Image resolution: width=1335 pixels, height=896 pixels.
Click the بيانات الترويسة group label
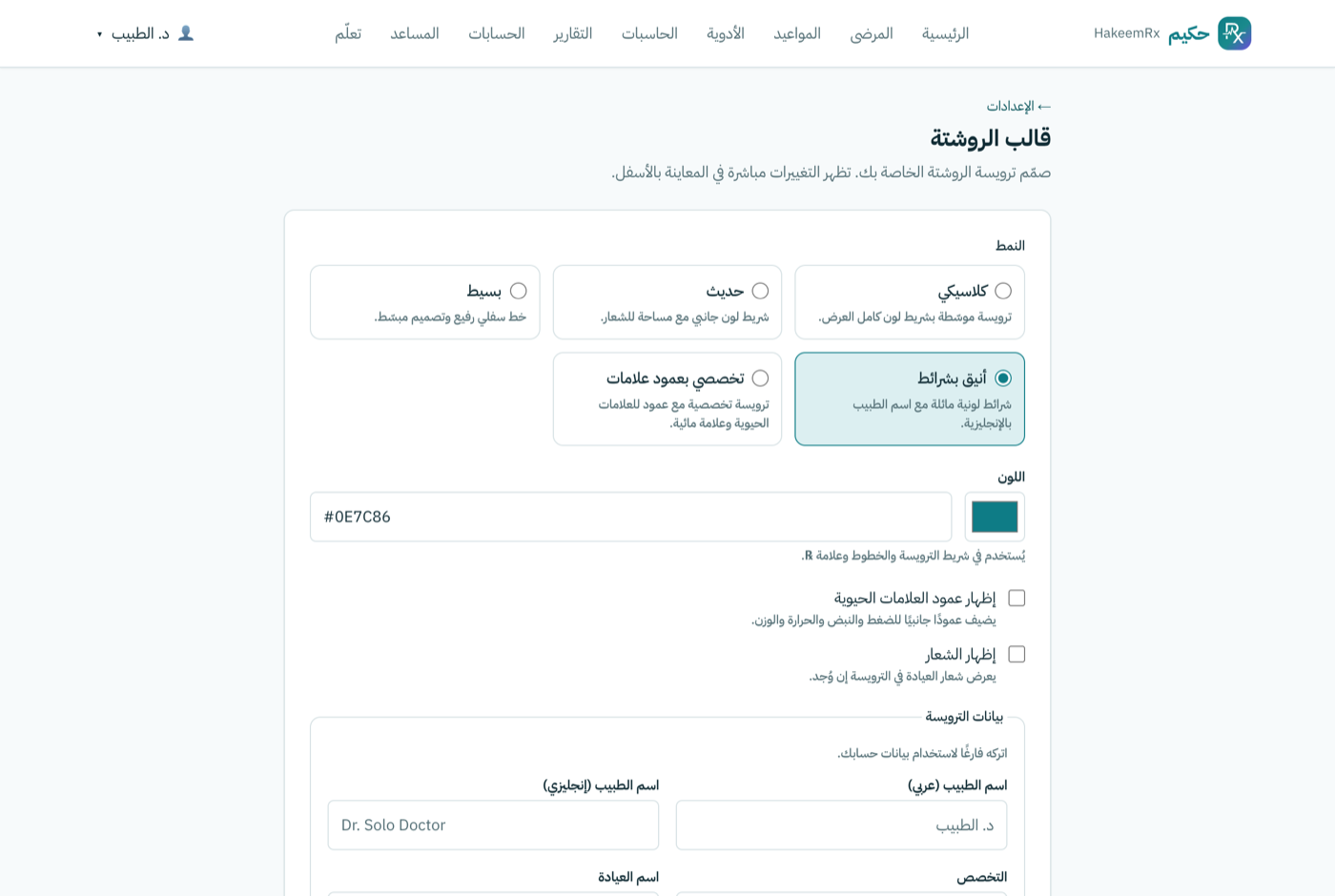click(964, 717)
